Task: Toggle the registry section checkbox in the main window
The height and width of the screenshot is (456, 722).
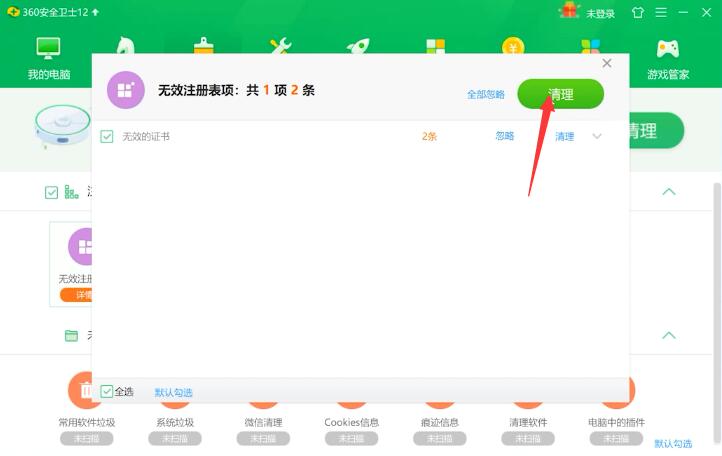Action: coord(52,193)
